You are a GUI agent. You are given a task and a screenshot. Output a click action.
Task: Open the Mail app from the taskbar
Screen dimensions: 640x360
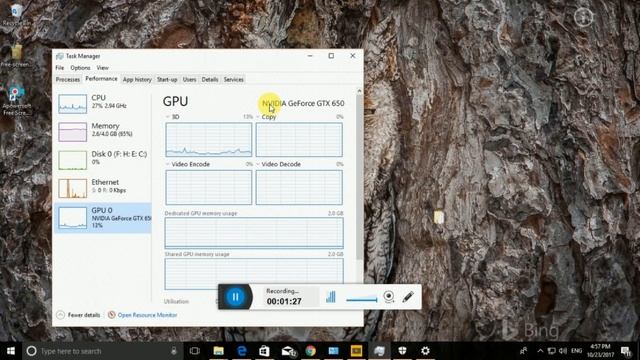(288, 351)
